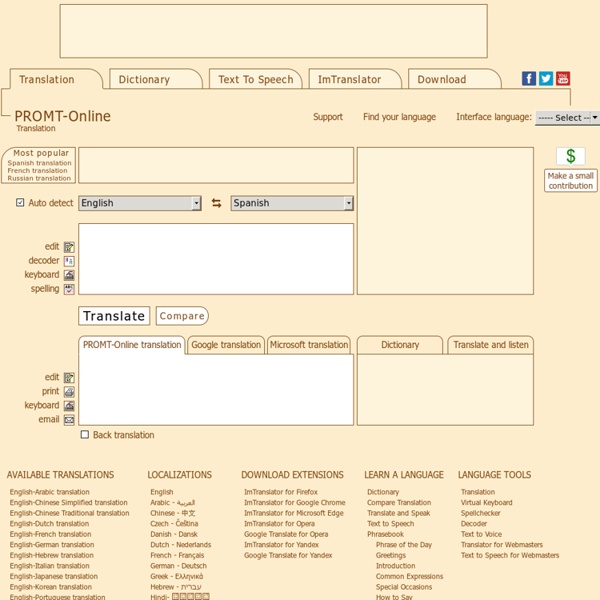Open the Facebook page icon
The height and width of the screenshot is (600, 600).
[529, 79]
